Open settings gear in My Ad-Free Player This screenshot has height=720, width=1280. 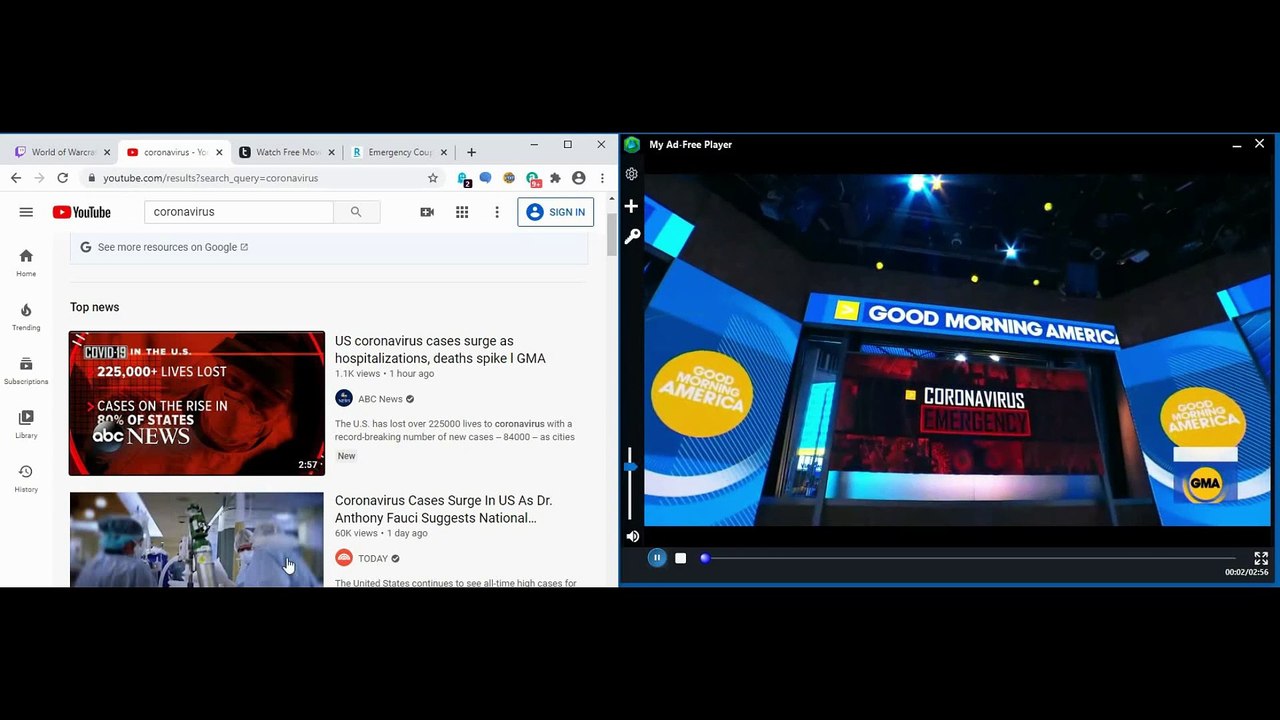pos(631,174)
